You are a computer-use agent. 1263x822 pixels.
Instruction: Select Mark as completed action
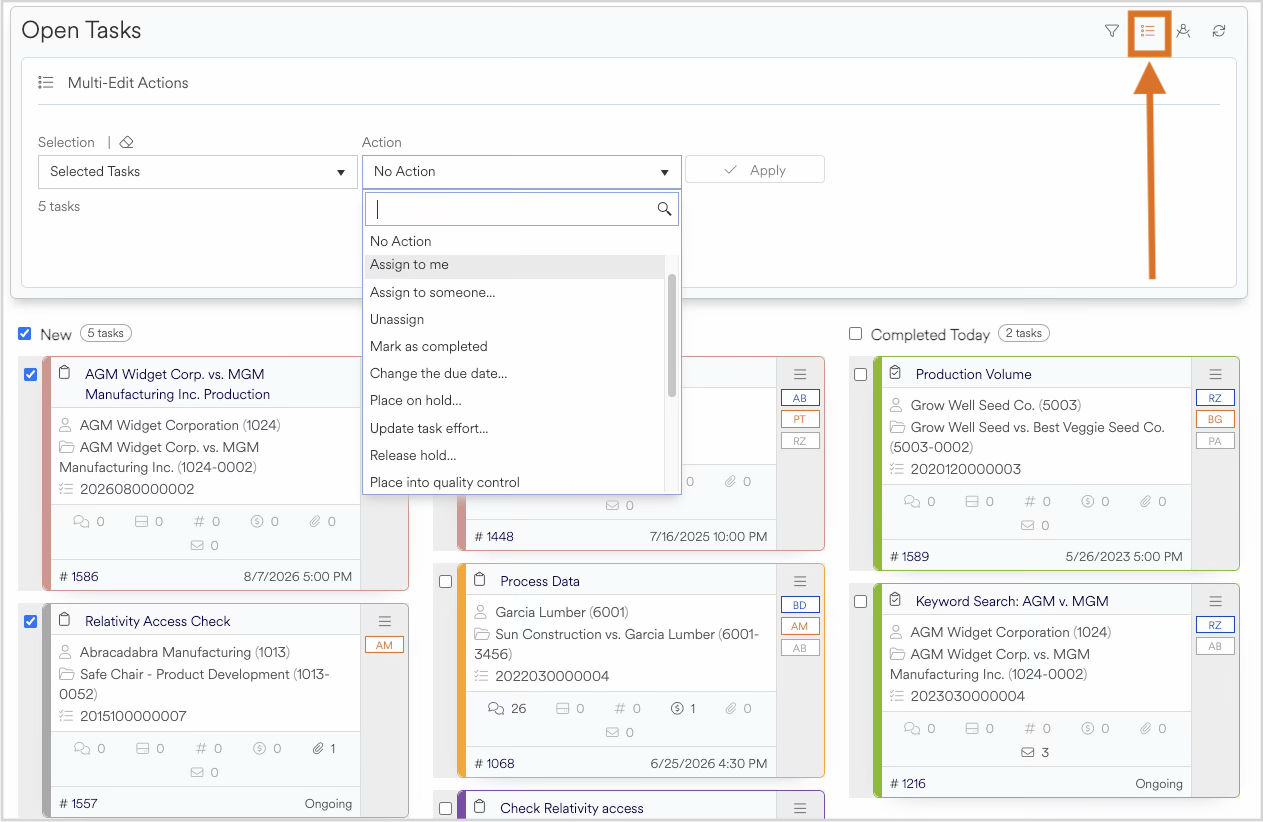[x=515, y=347]
